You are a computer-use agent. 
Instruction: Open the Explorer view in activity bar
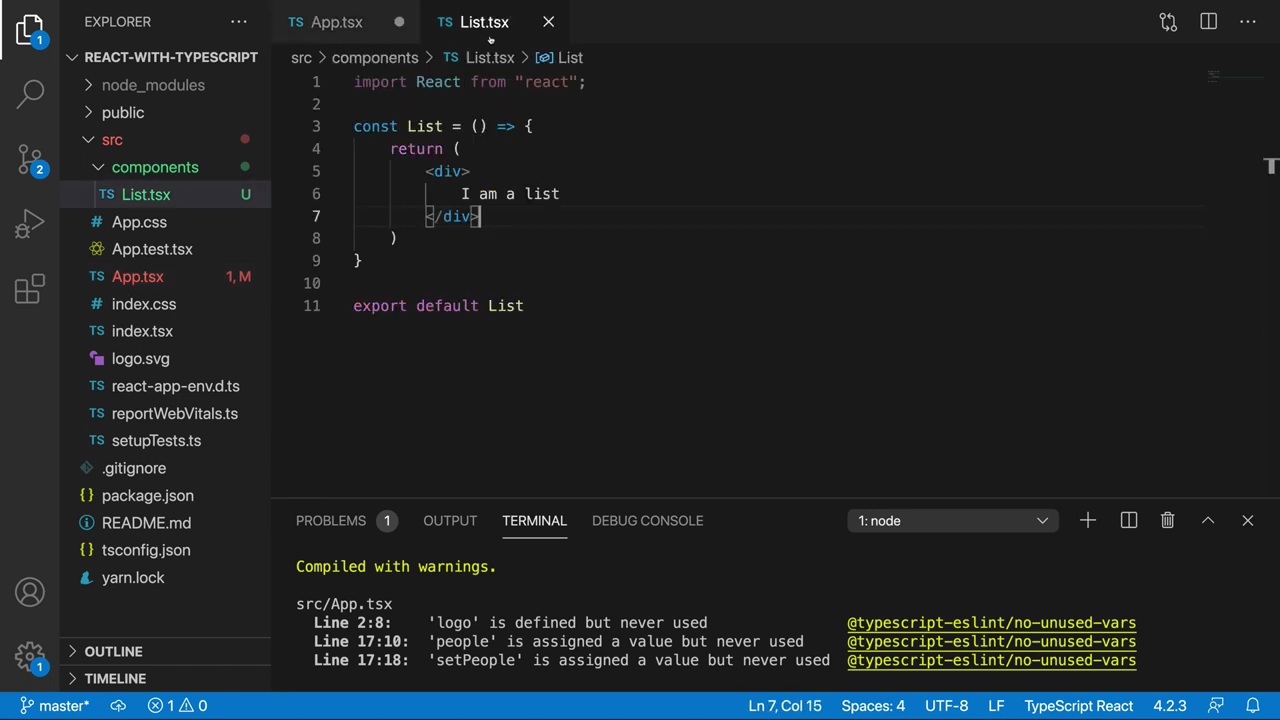[x=30, y=30]
